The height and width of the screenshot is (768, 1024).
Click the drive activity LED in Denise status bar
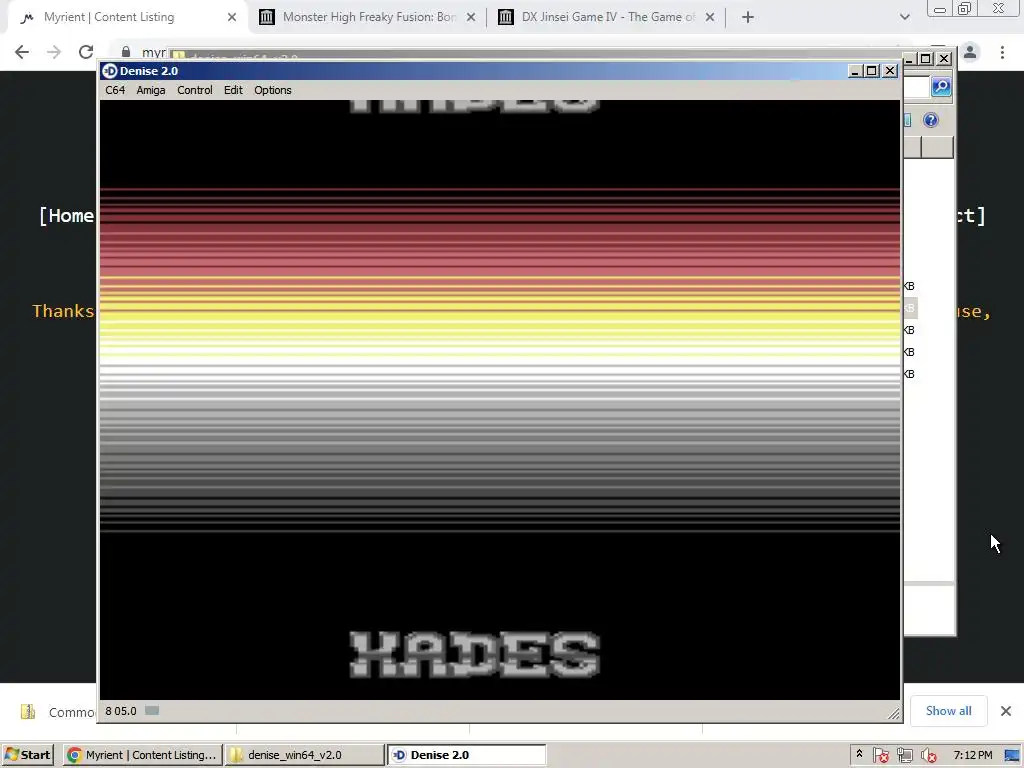(x=152, y=711)
